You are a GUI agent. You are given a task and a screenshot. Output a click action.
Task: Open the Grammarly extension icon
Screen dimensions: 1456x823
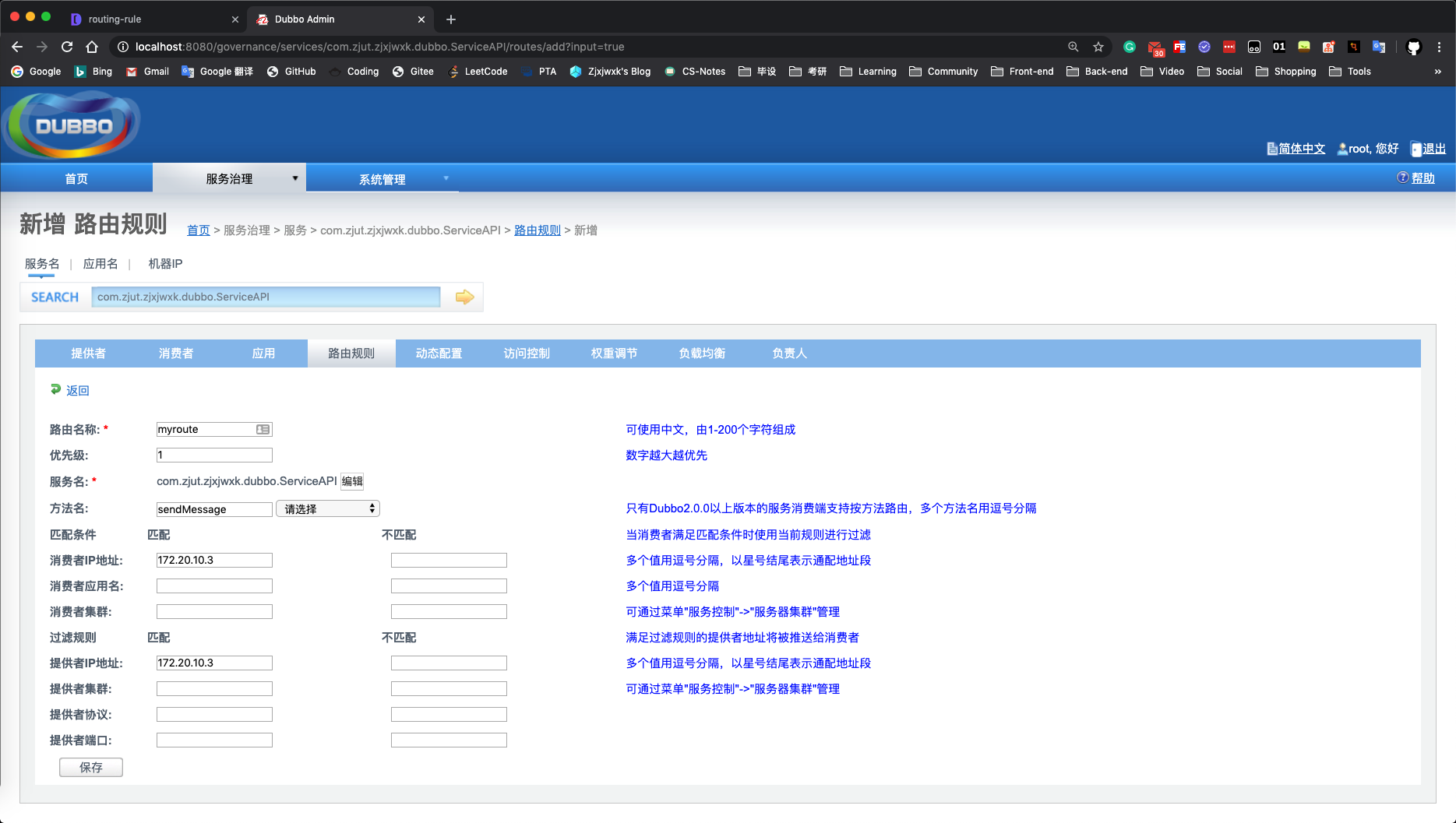(1130, 47)
